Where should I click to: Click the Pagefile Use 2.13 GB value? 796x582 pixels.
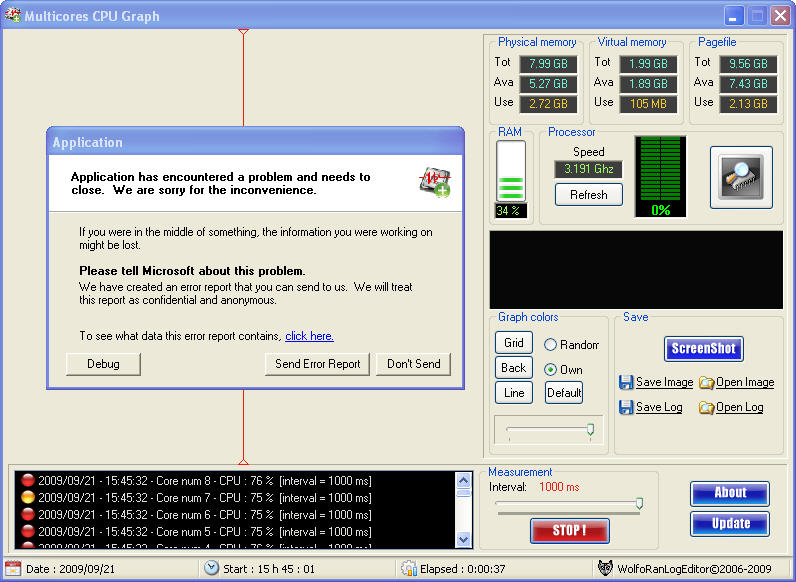748,104
